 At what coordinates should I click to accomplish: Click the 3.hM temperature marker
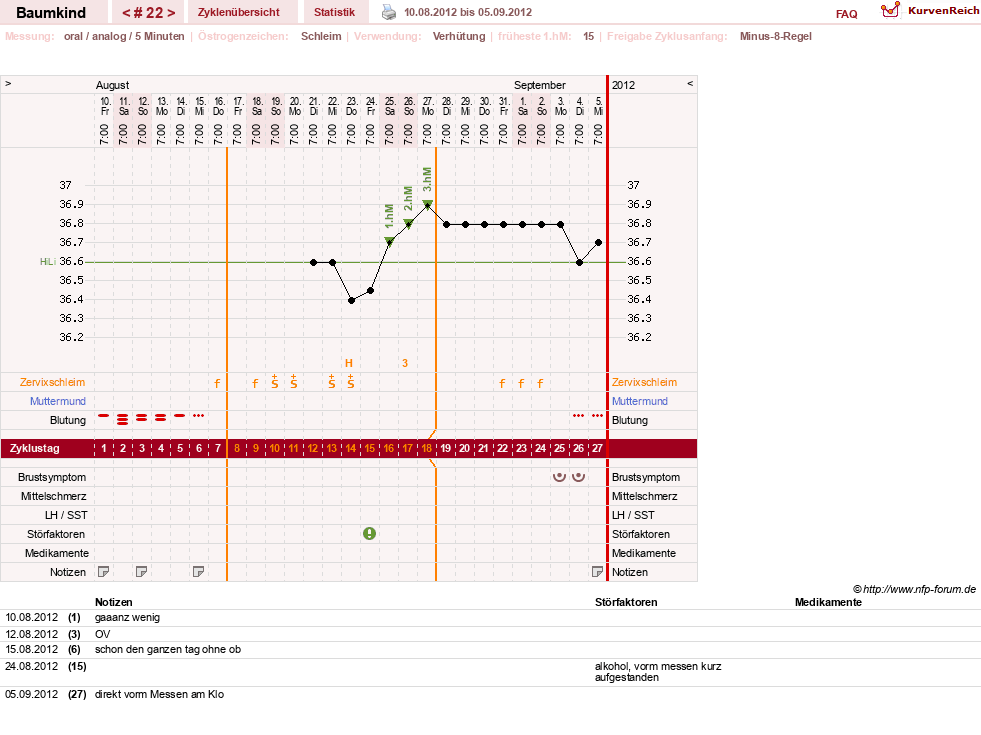(427, 204)
